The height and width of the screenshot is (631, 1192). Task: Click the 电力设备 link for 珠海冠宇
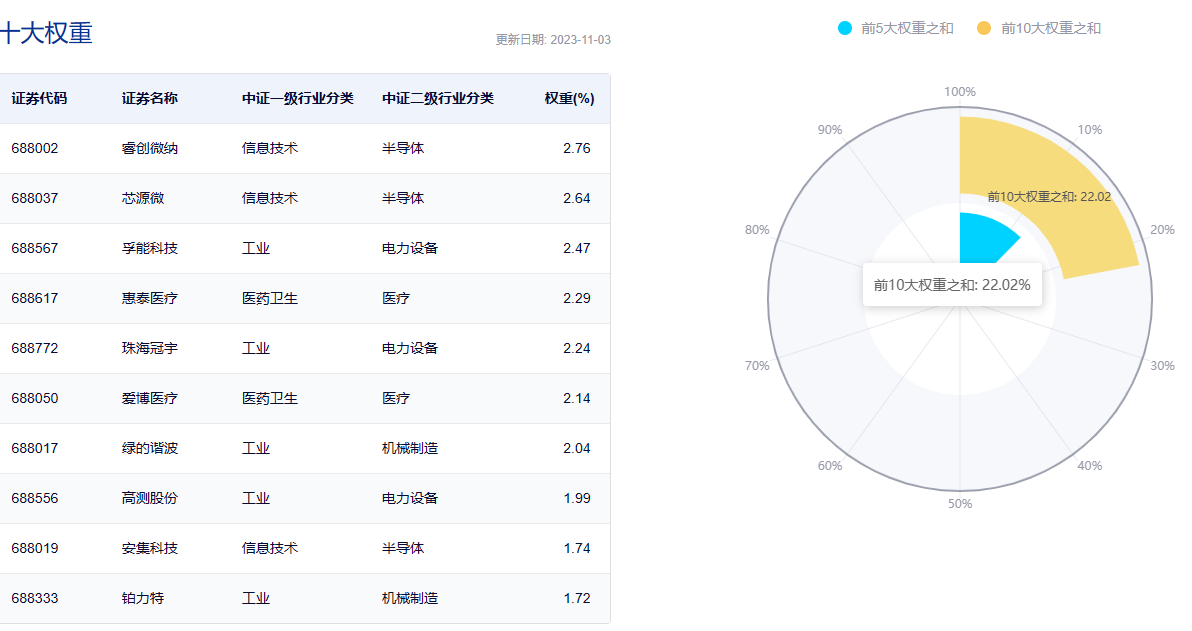pyautogui.click(x=409, y=348)
